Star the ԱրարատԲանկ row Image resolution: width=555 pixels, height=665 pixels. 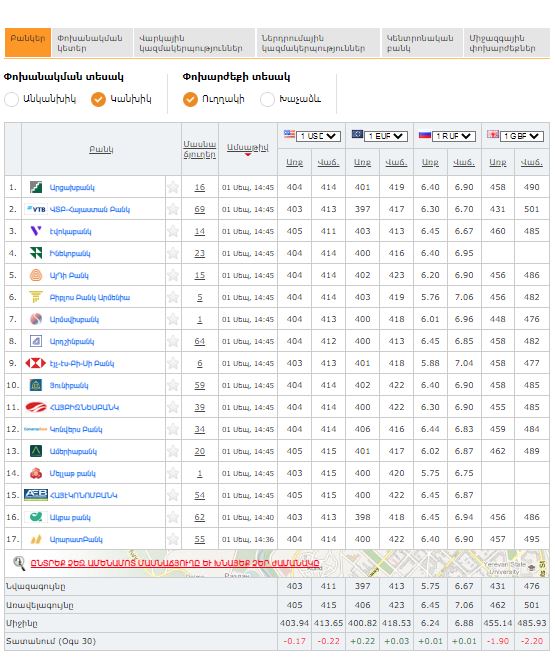coord(173,539)
